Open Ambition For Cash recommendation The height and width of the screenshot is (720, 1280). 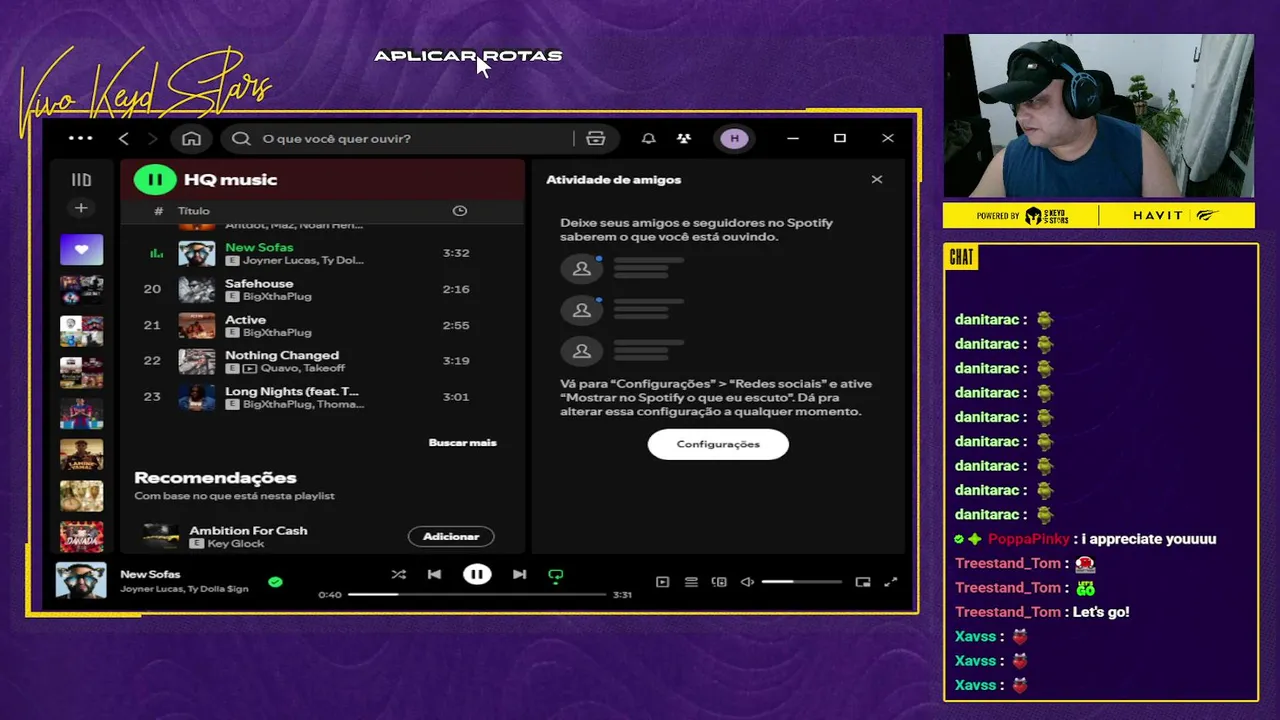248,530
